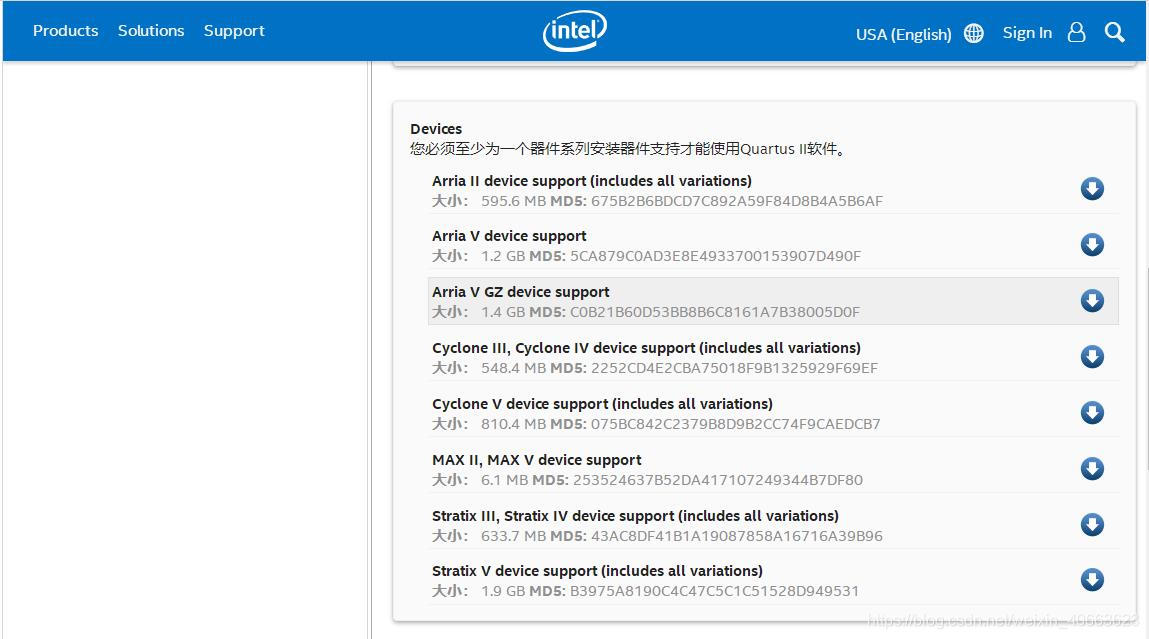
Task: Open the Support menu
Action: coord(234,31)
